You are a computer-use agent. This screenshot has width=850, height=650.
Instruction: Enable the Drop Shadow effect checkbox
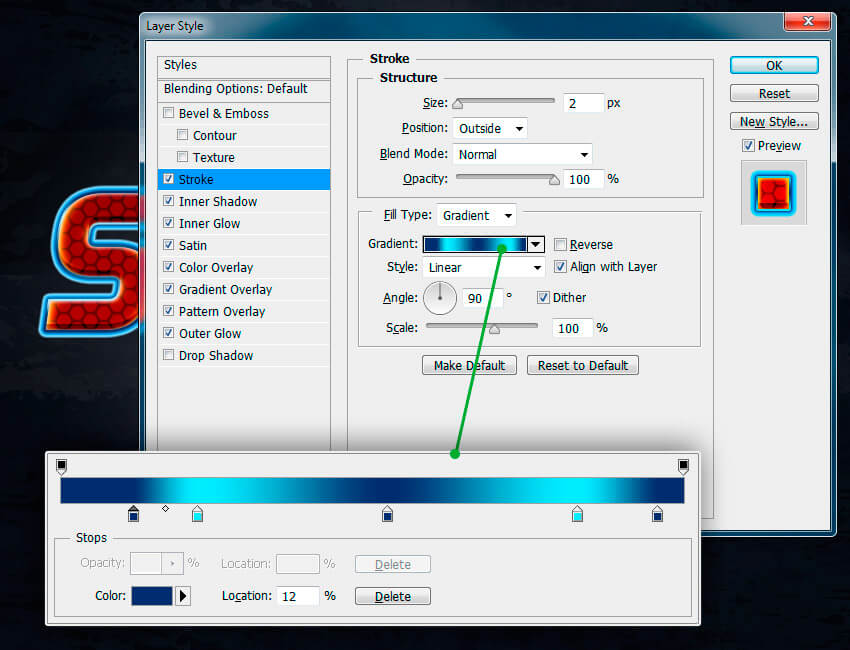point(168,355)
